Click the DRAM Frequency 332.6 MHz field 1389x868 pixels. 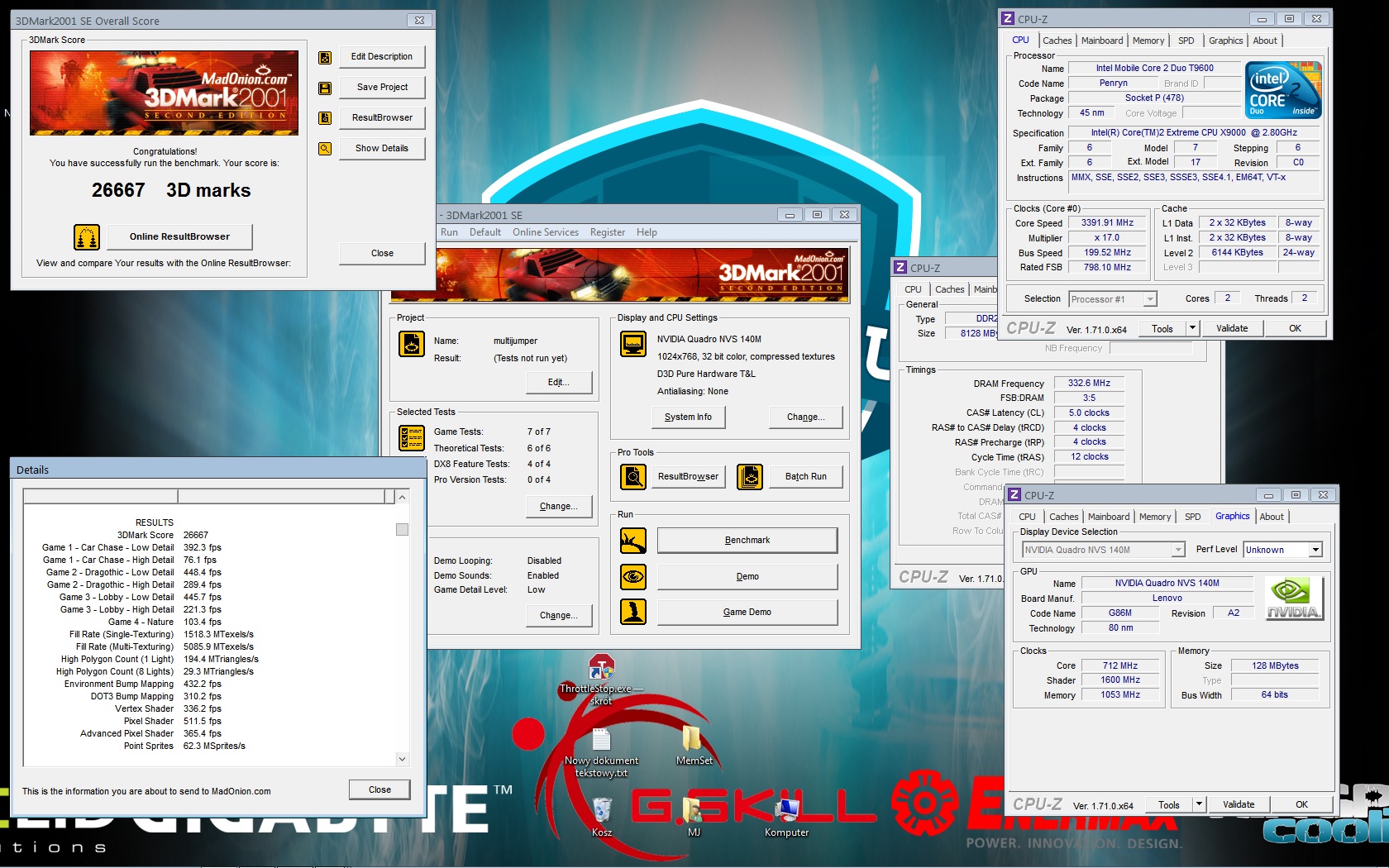[1089, 384]
